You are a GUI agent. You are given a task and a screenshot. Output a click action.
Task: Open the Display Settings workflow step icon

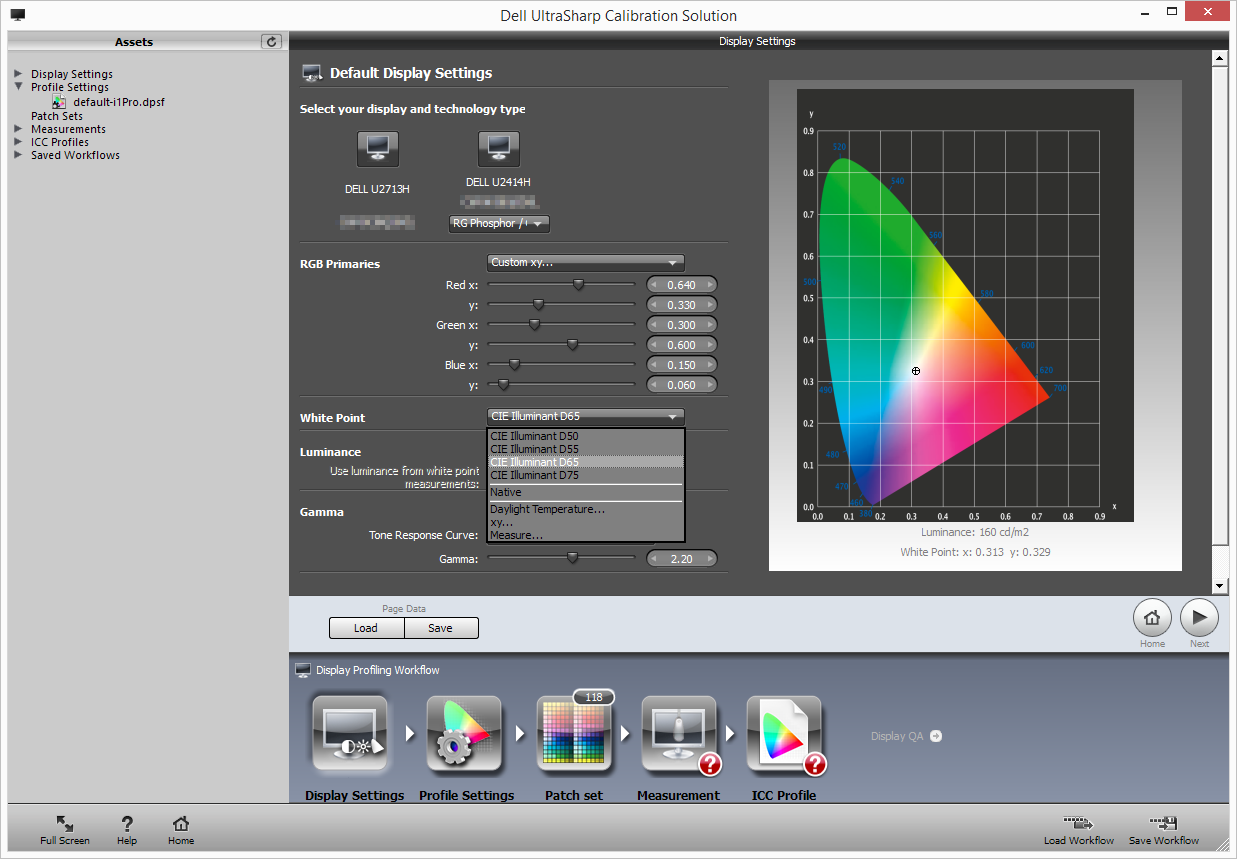(x=350, y=735)
